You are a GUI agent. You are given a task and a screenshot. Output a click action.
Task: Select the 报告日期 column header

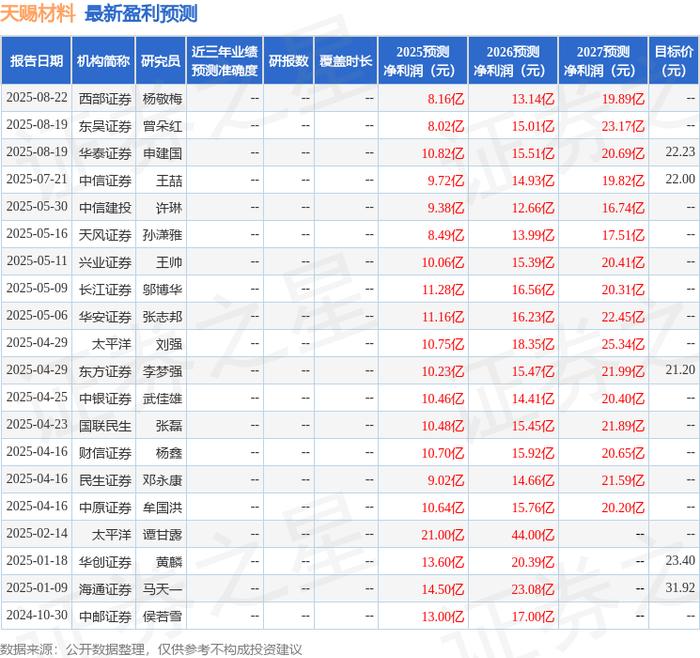pyautogui.click(x=36, y=61)
